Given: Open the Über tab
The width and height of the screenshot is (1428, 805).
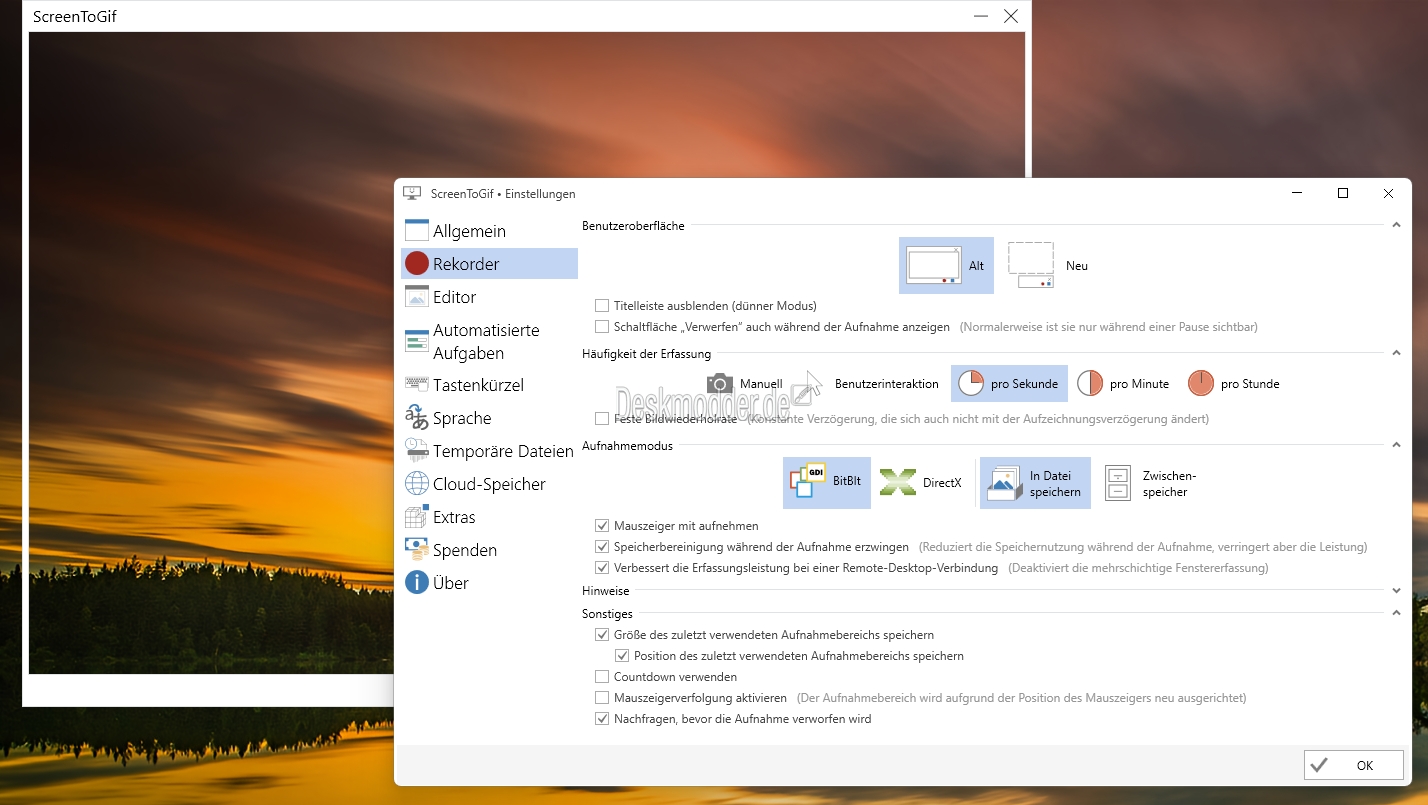Looking at the screenshot, I should (x=489, y=583).
